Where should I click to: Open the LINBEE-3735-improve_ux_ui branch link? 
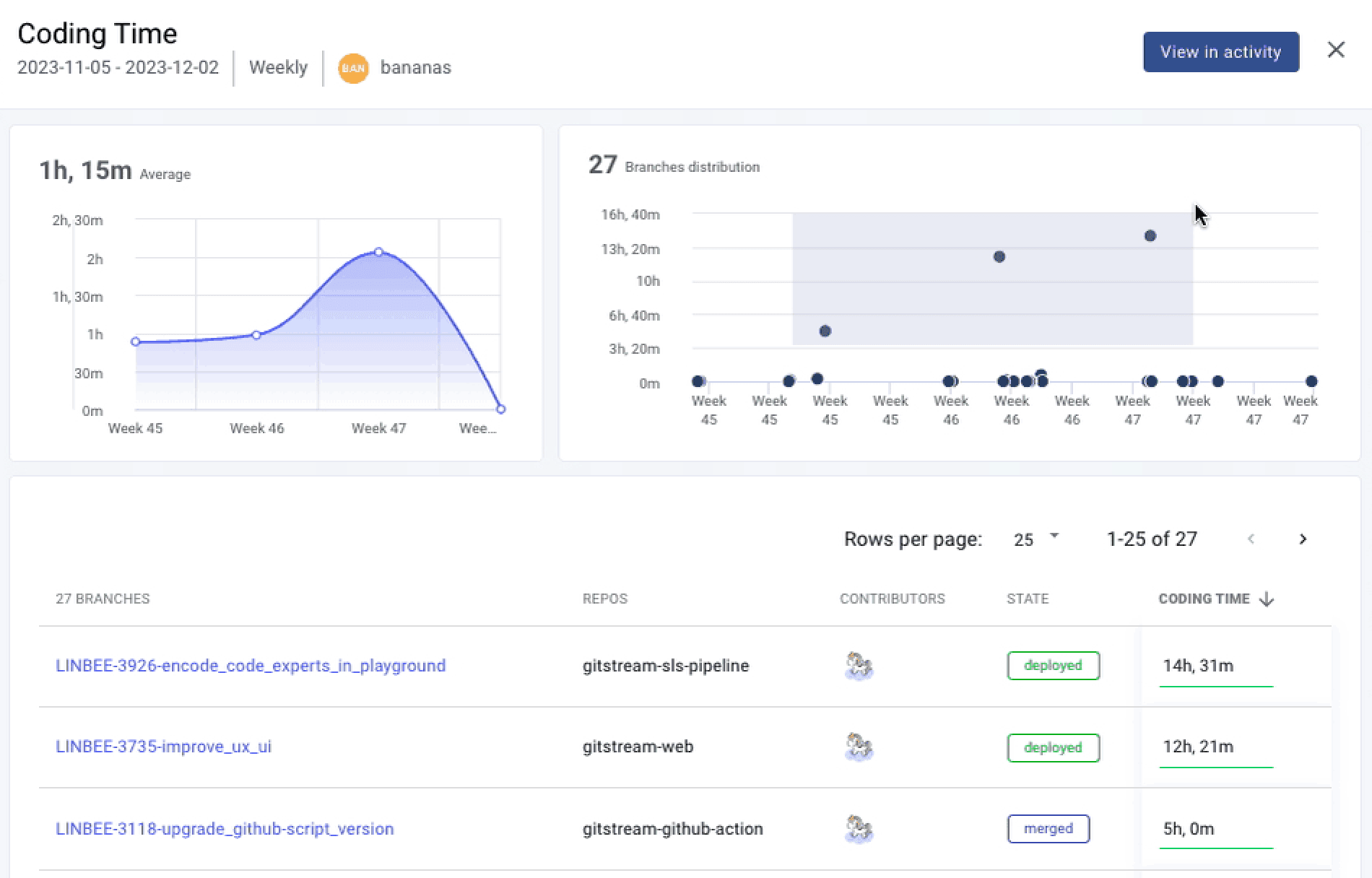click(x=164, y=747)
